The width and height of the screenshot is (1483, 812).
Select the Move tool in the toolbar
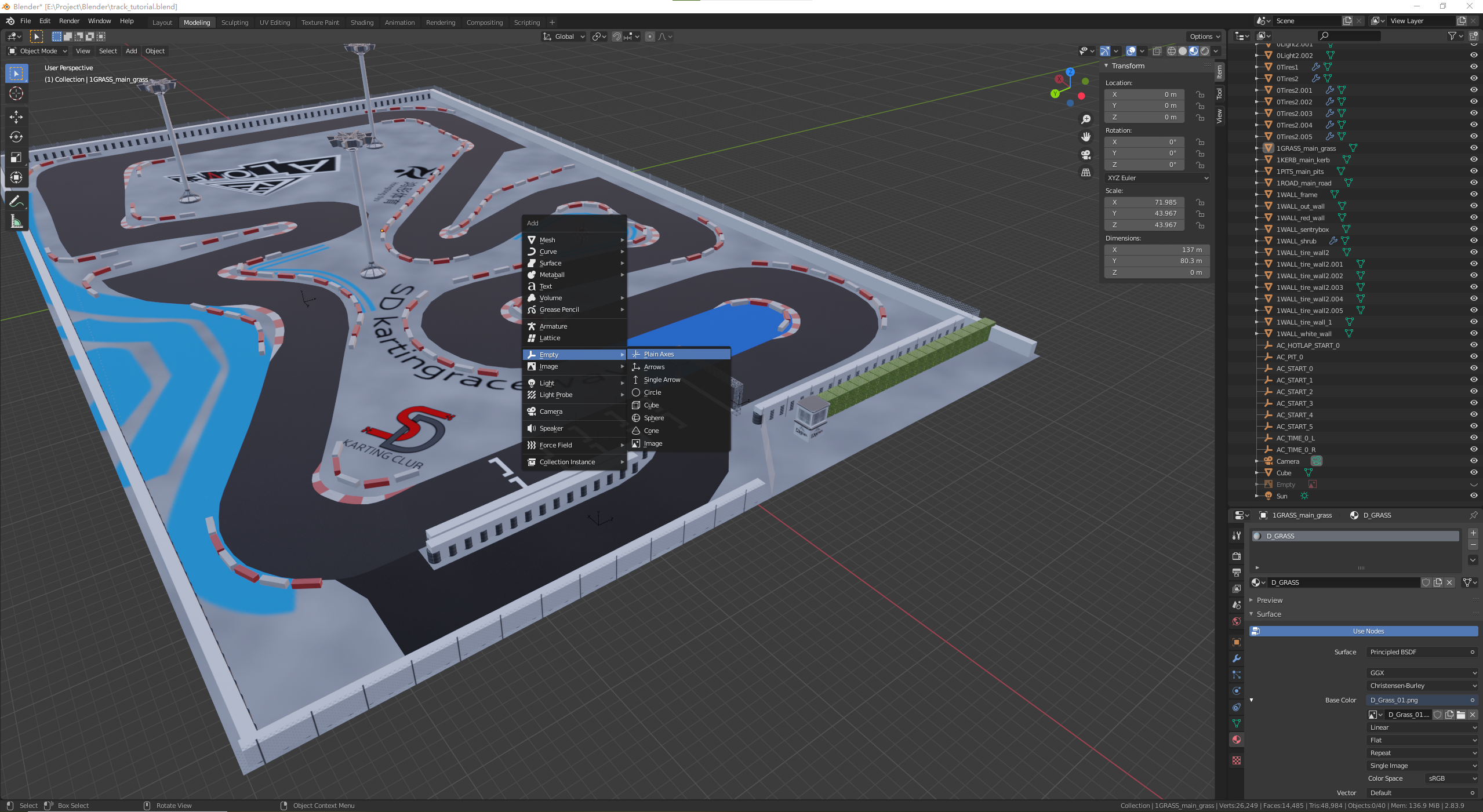tap(16, 117)
